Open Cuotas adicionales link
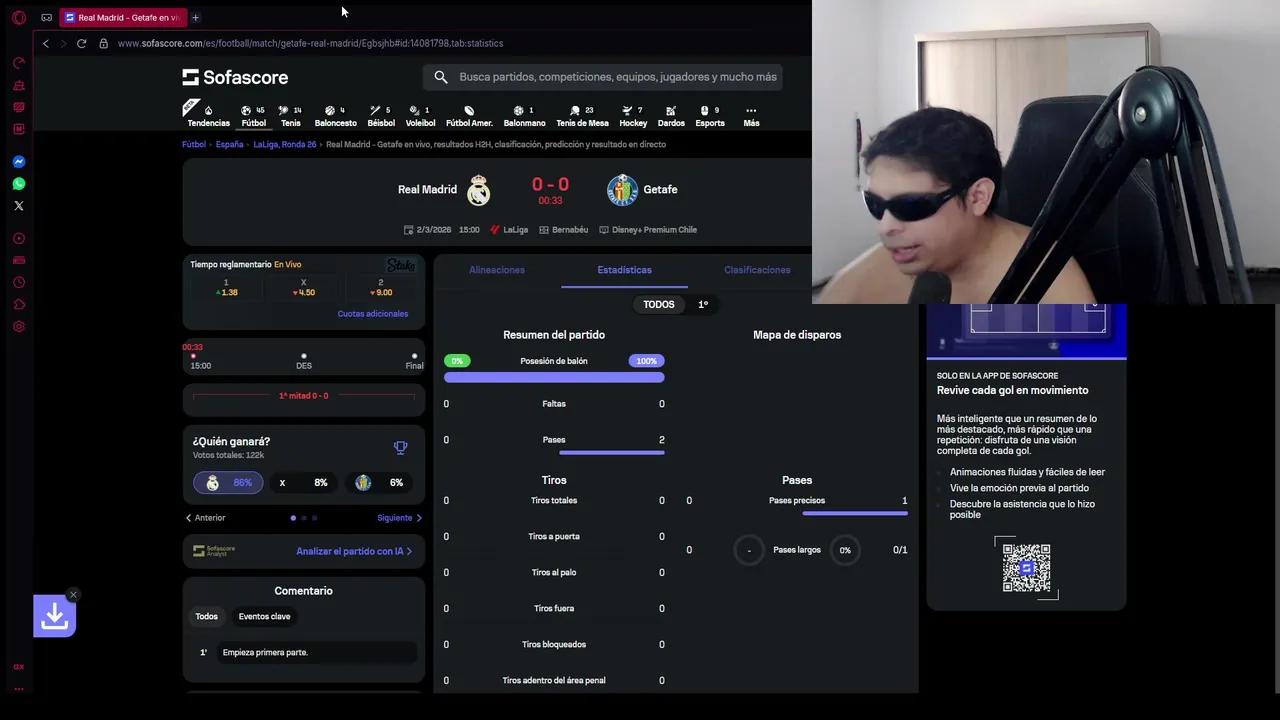This screenshot has height=720, width=1280. [x=373, y=314]
